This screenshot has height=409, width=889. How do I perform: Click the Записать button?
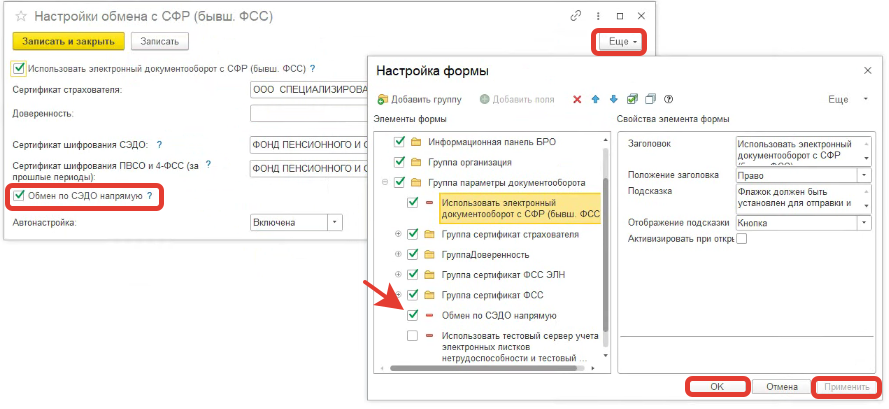coord(160,41)
